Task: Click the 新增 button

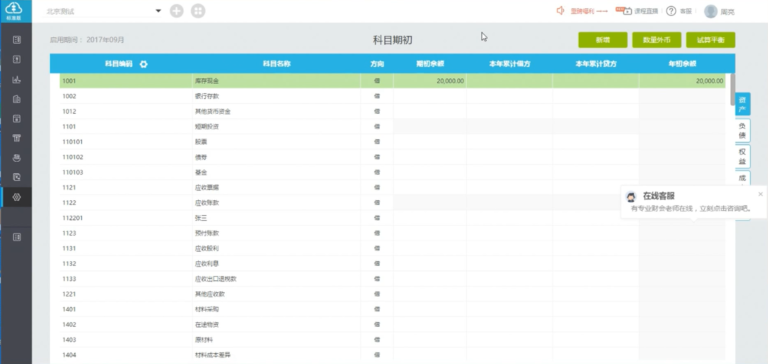Action: (603, 40)
